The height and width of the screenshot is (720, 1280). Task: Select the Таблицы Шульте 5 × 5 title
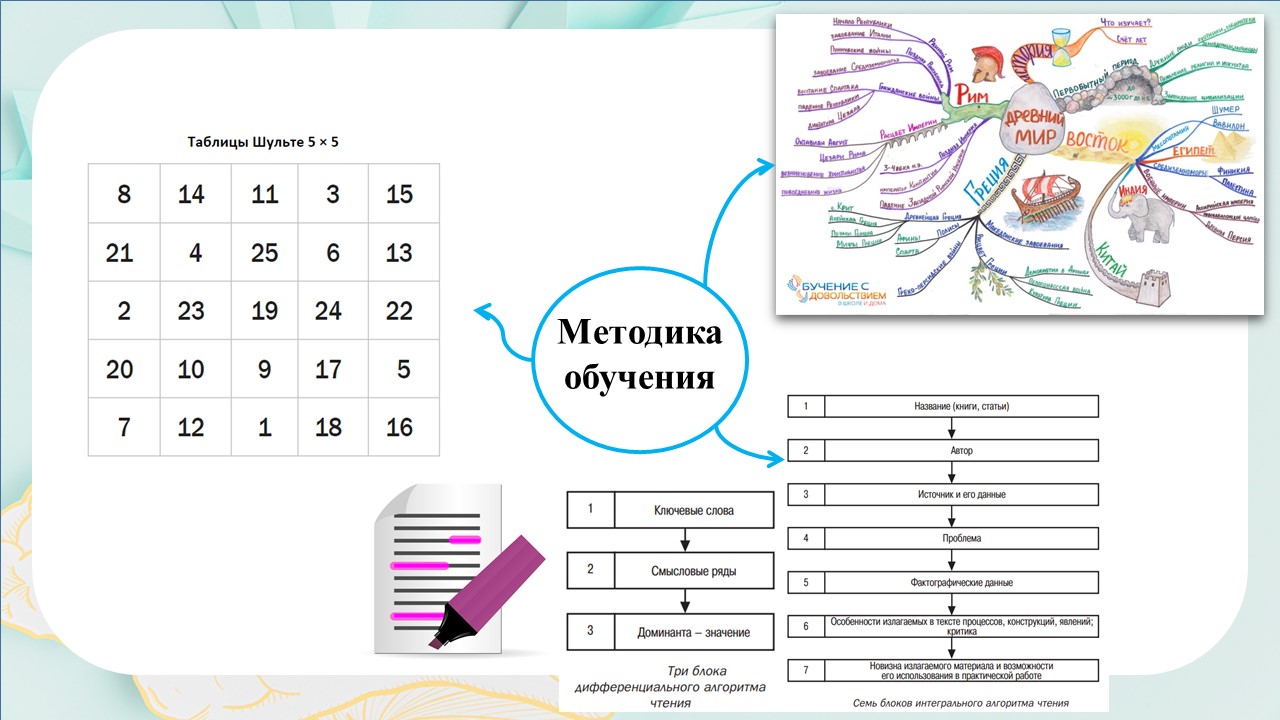[x=263, y=141]
